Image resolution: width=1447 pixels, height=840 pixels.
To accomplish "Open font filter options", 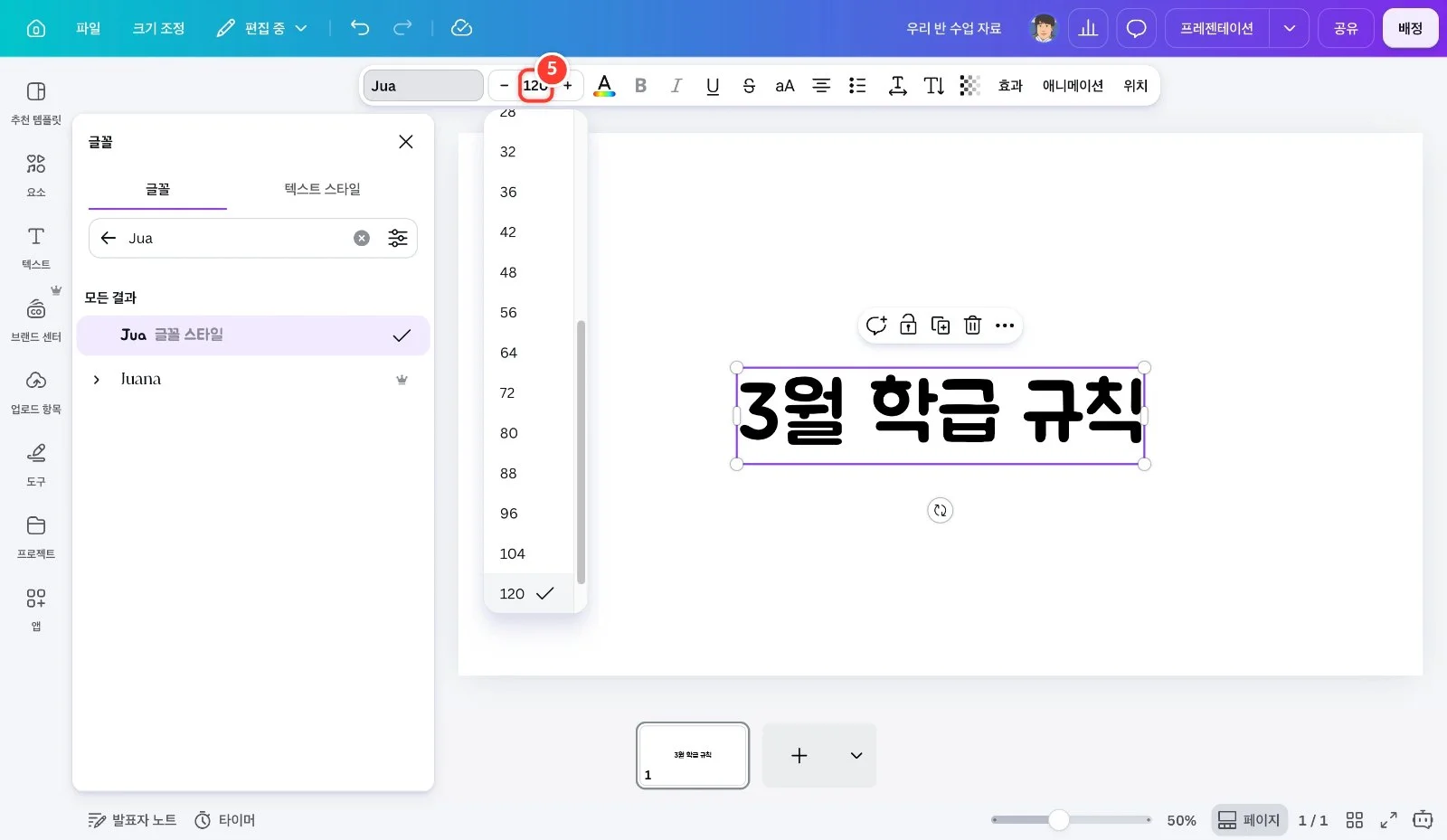I will click(x=398, y=238).
